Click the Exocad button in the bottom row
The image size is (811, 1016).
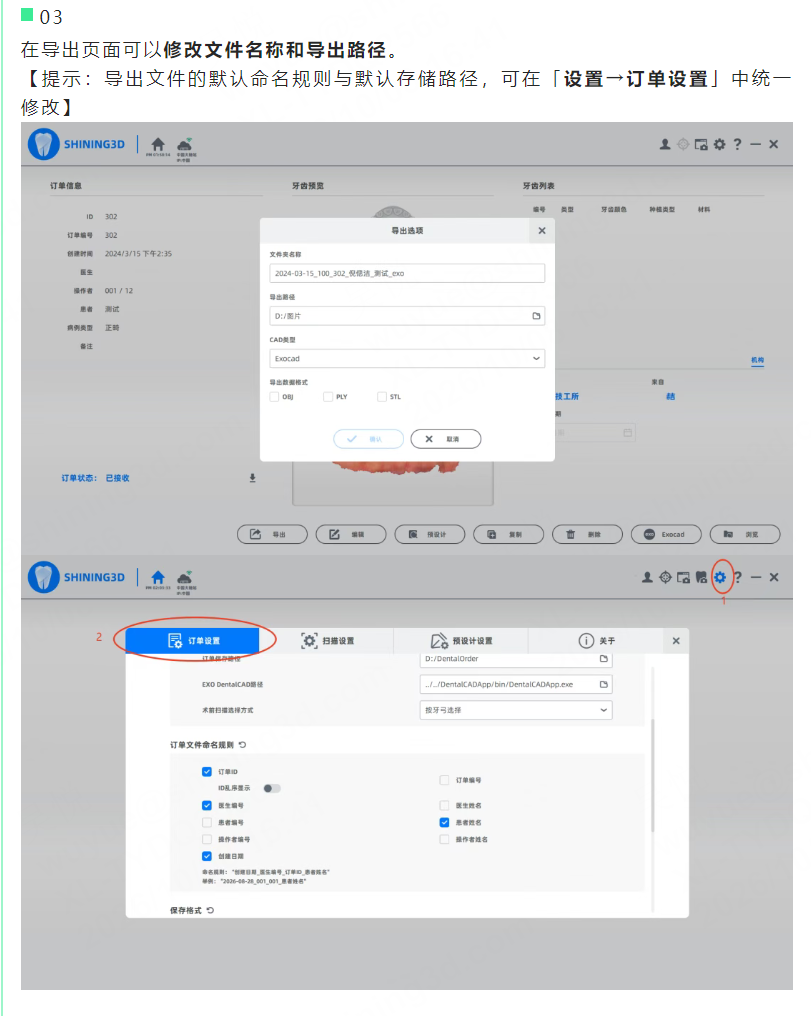(x=666, y=534)
